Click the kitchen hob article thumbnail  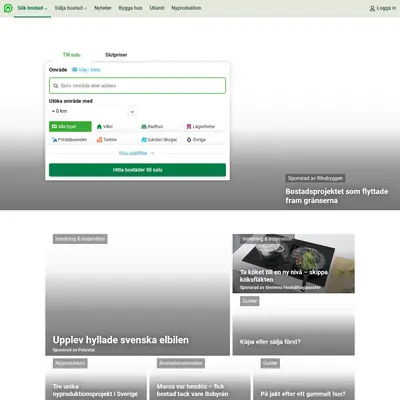tap(293, 263)
